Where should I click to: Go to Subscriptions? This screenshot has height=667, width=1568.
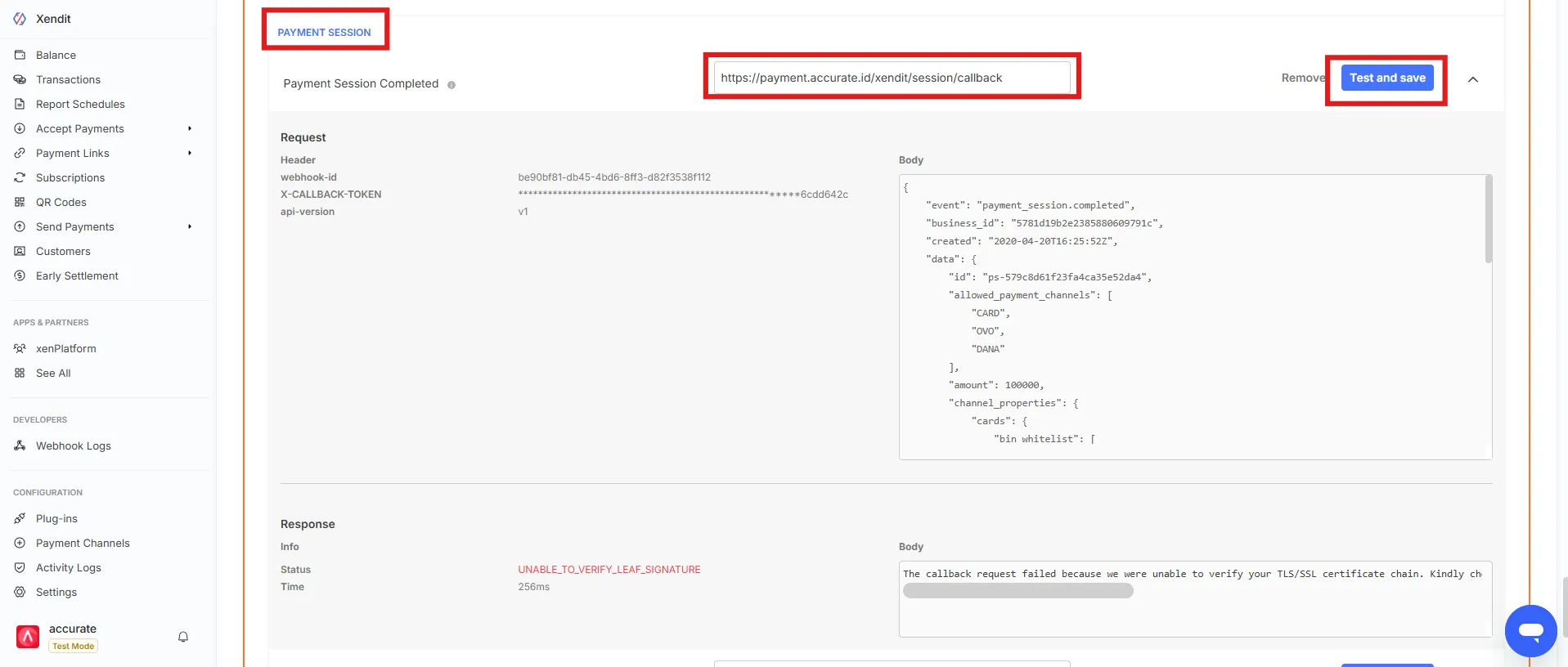click(x=70, y=177)
